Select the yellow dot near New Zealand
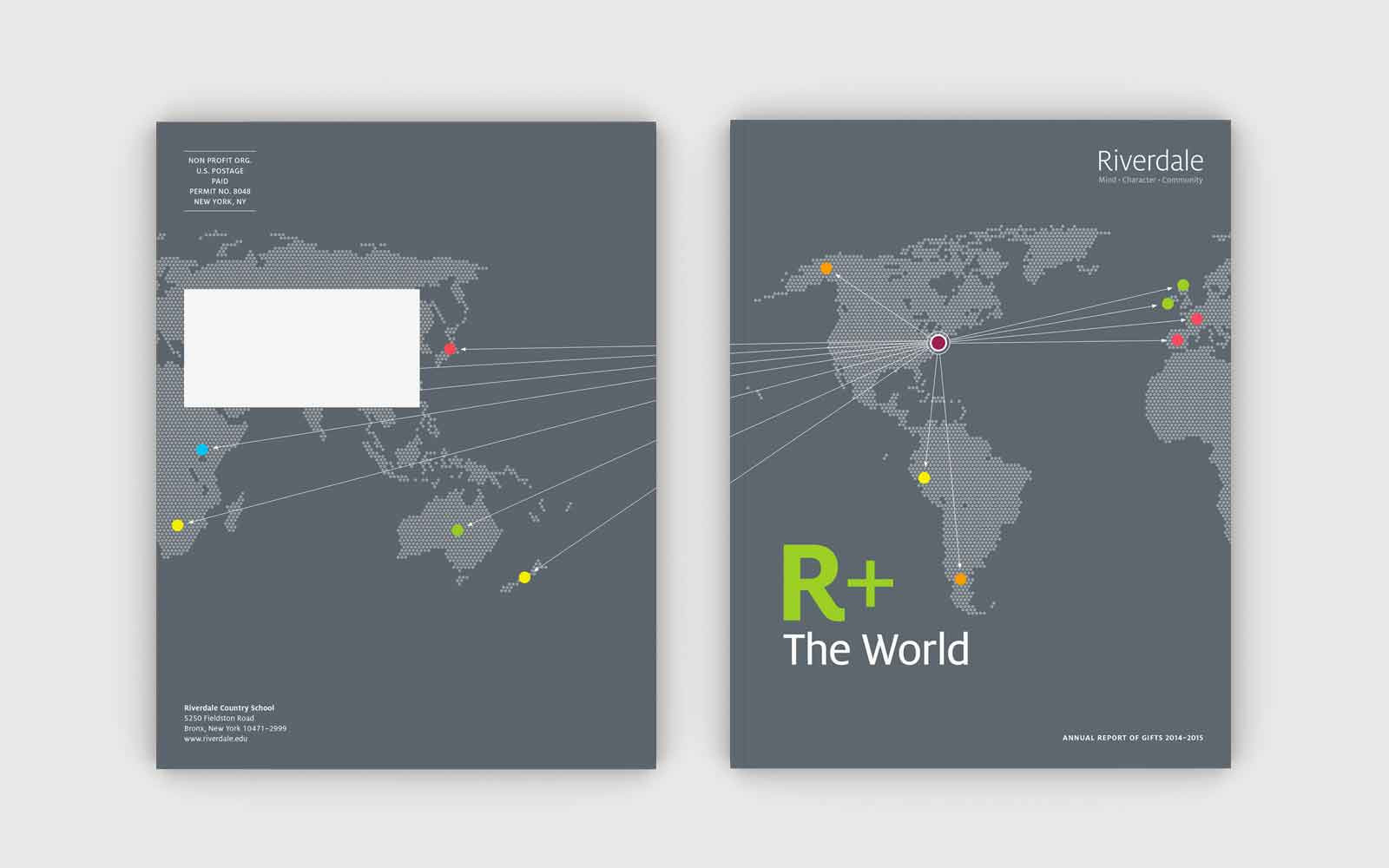This screenshot has width=1389, height=868. pyautogui.click(x=524, y=577)
